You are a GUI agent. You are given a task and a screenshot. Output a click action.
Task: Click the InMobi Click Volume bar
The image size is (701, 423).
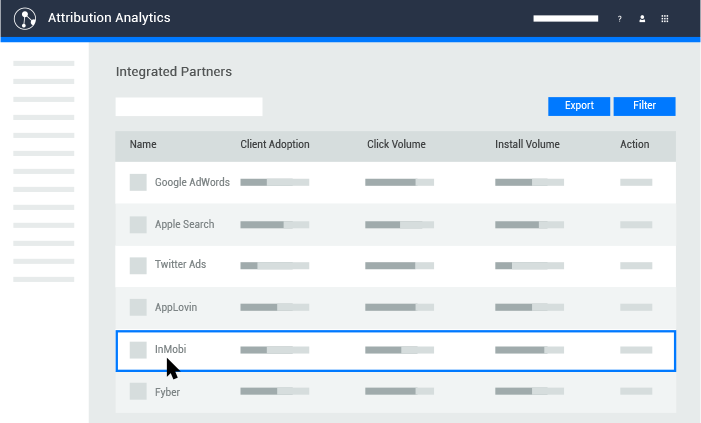click(399, 350)
